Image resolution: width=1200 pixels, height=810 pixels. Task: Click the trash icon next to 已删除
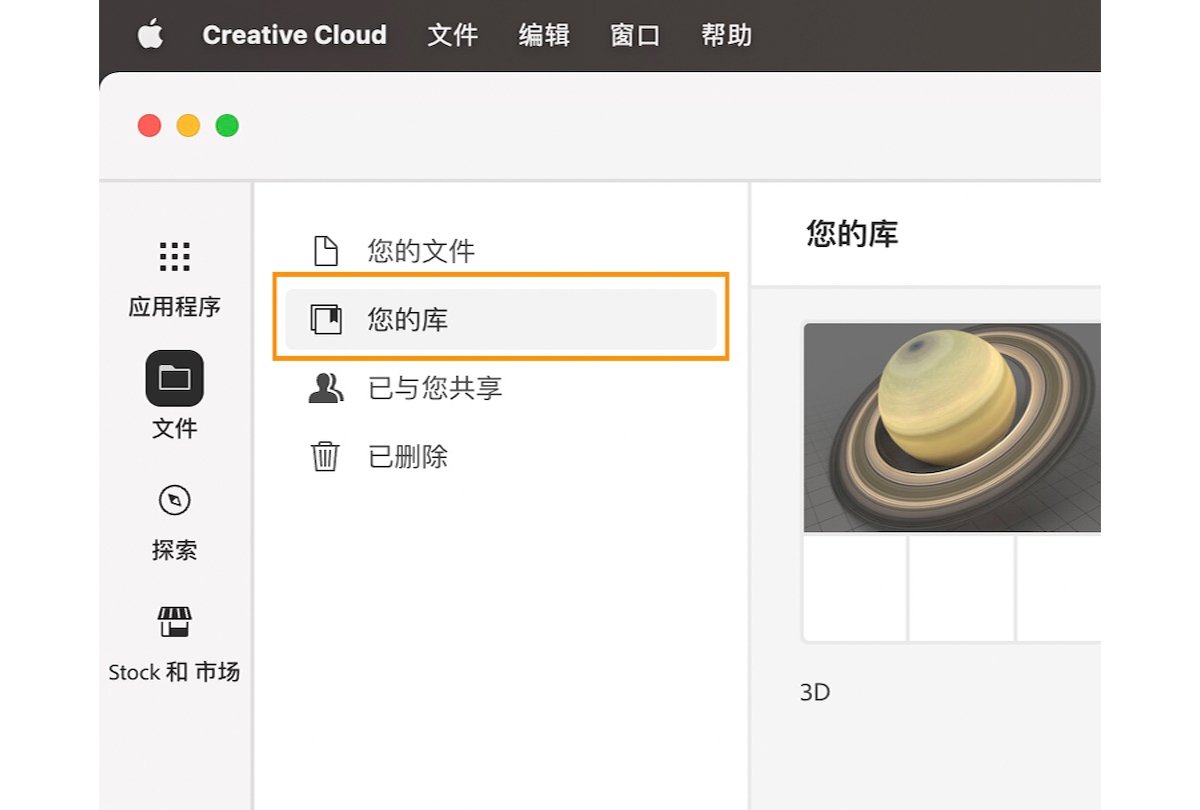pyautogui.click(x=323, y=457)
